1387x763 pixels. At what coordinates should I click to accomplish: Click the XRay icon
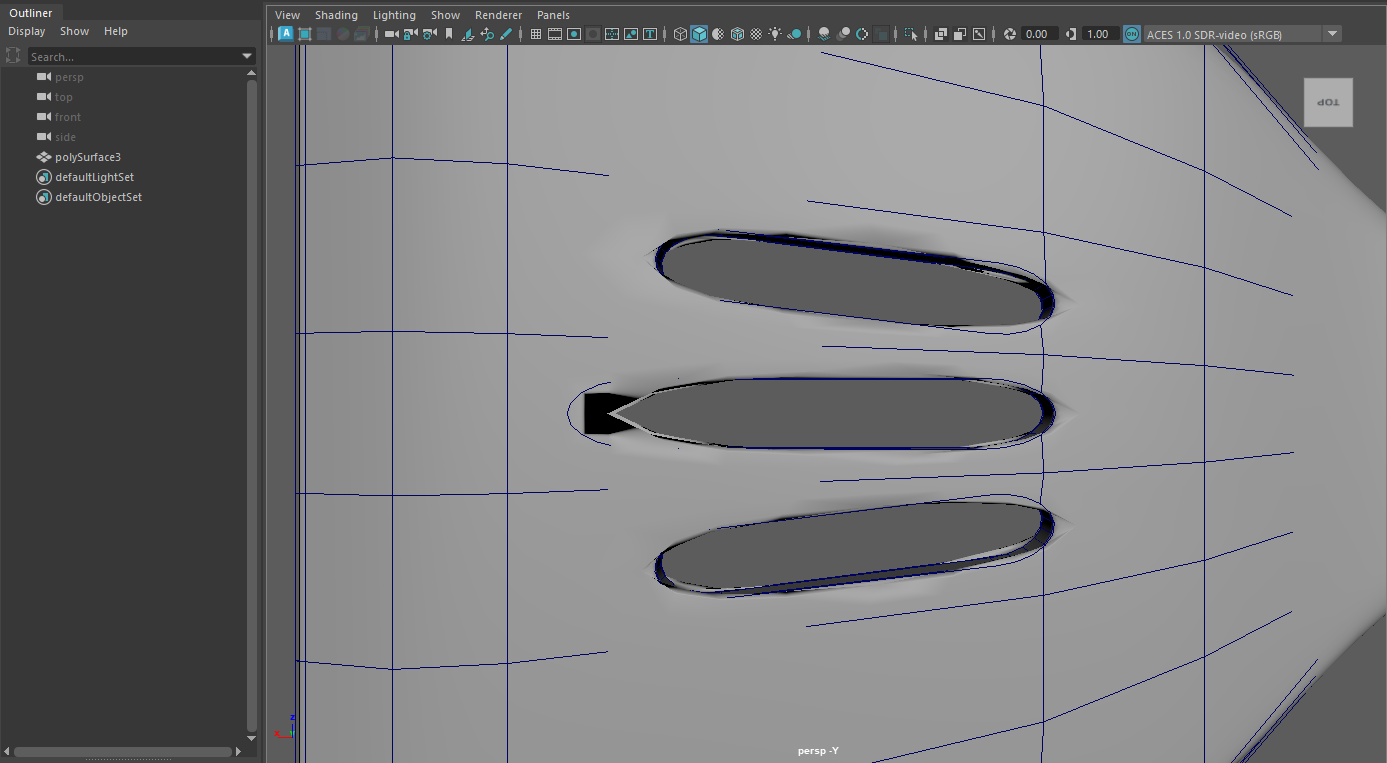click(941, 34)
